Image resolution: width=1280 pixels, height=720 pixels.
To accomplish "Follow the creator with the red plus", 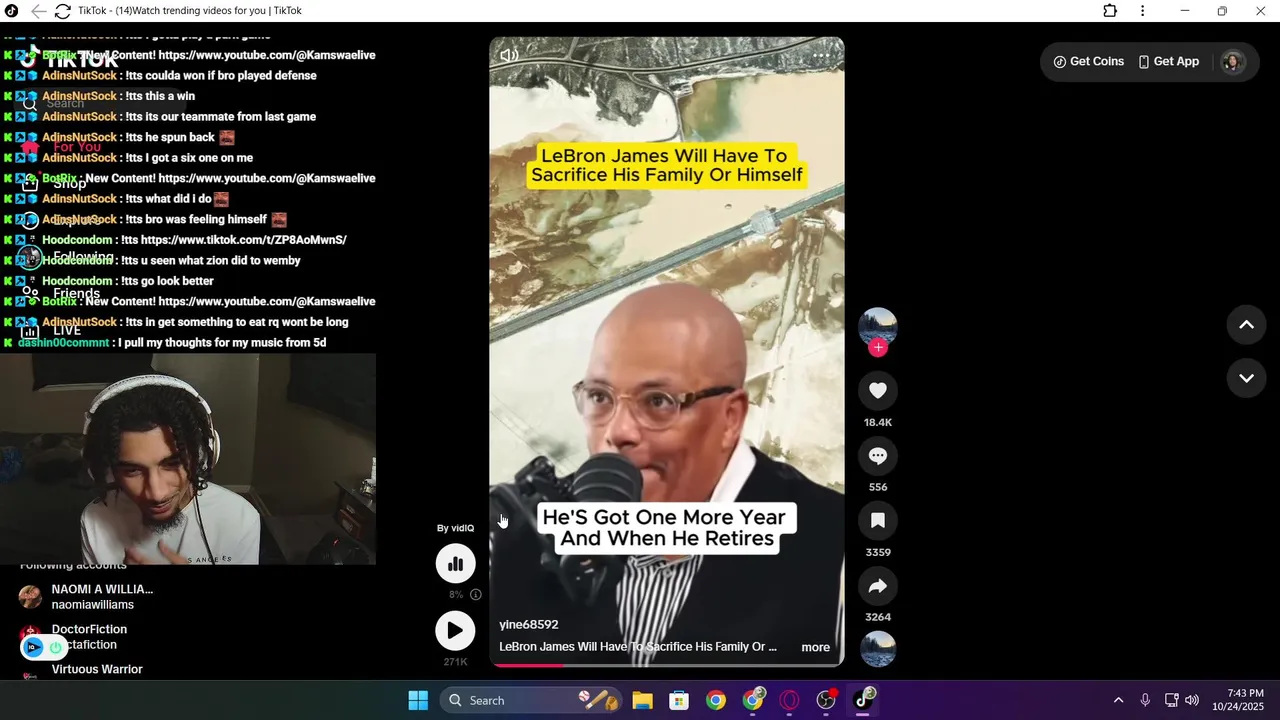I will pos(878,347).
